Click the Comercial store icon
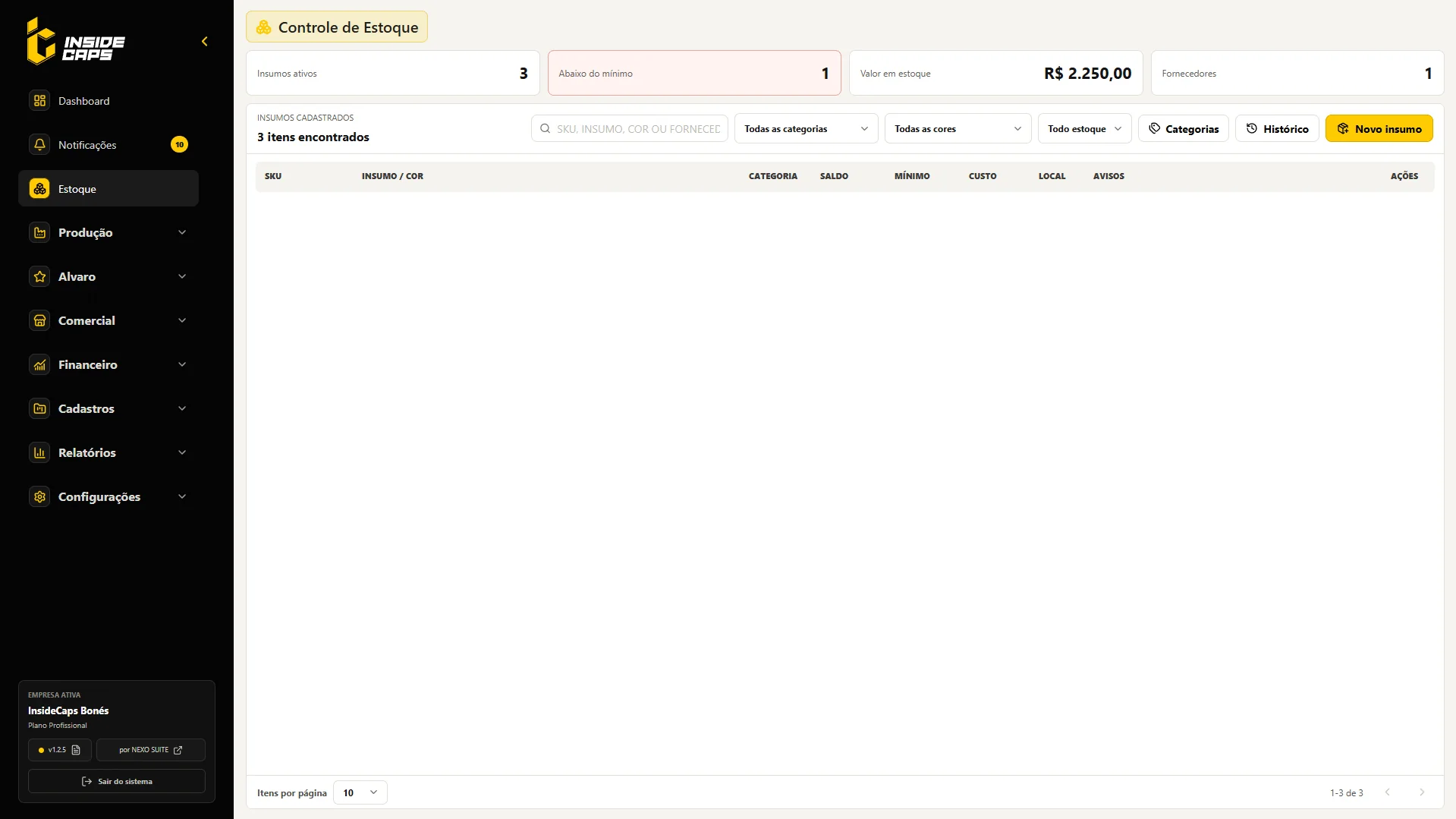Image resolution: width=1456 pixels, height=819 pixels. (x=39, y=321)
